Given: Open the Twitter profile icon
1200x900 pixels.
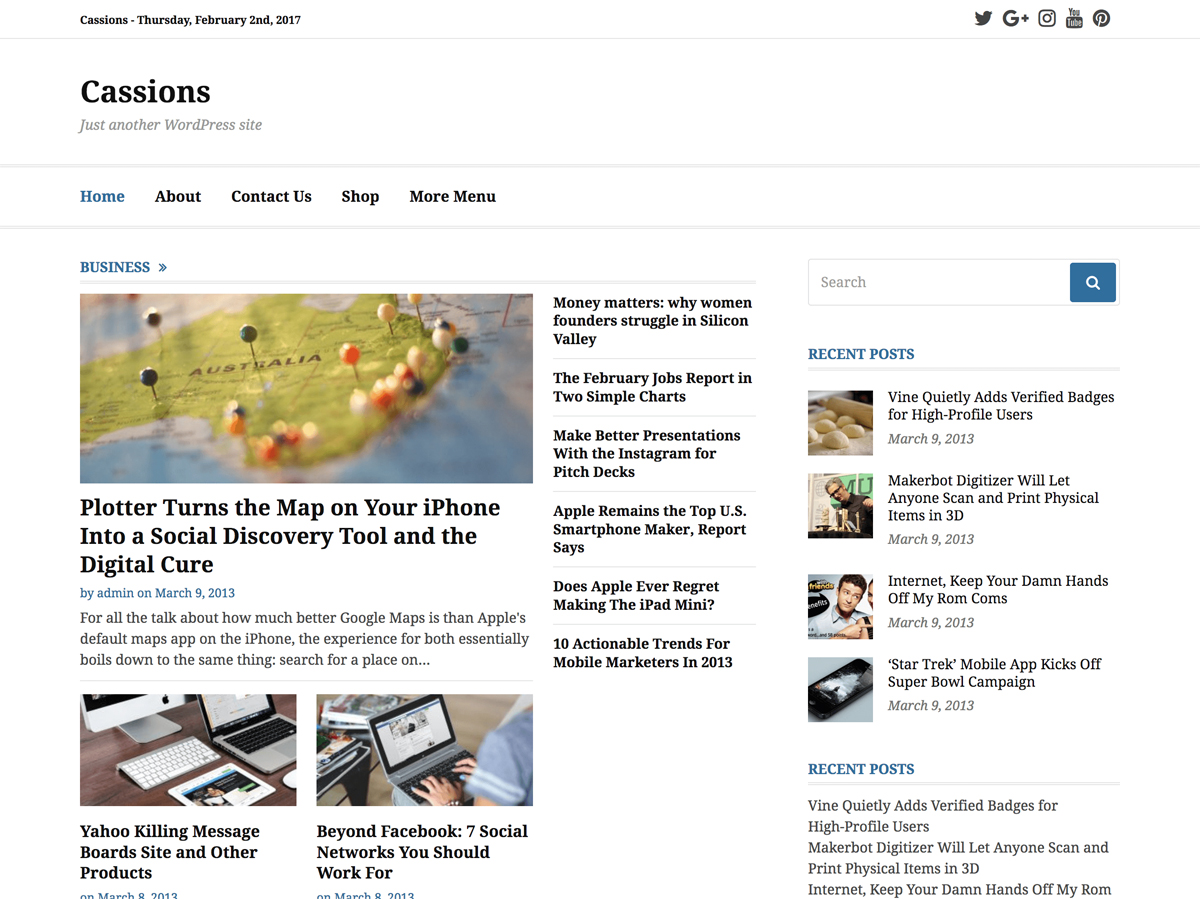Looking at the screenshot, I should coord(983,18).
